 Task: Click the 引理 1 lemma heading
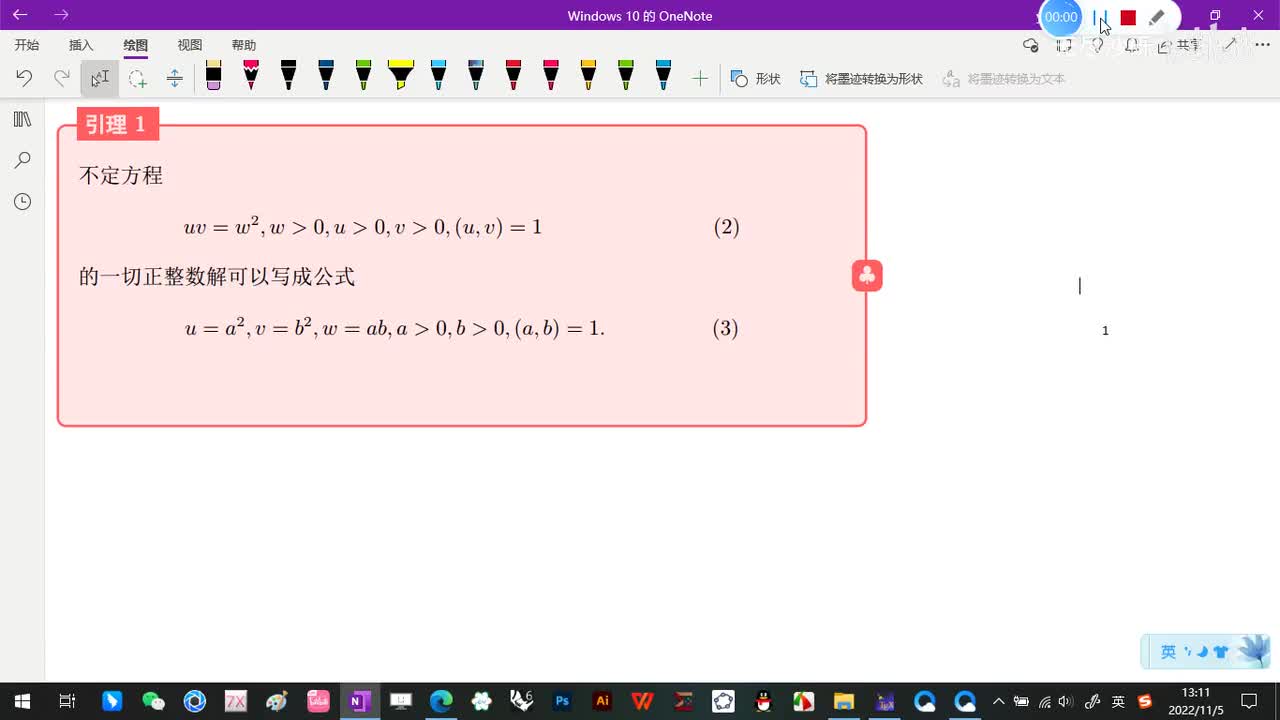[x=117, y=124]
